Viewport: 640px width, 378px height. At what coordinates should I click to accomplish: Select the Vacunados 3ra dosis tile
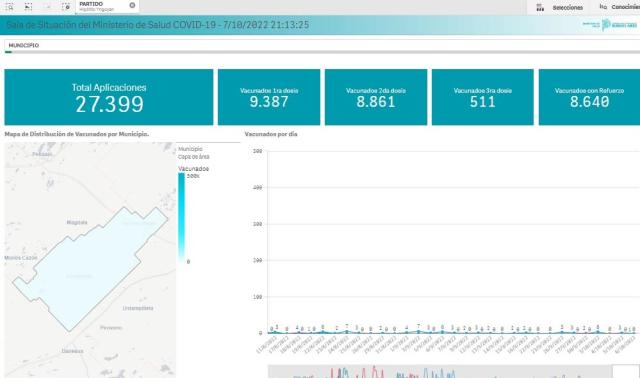point(482,97)
